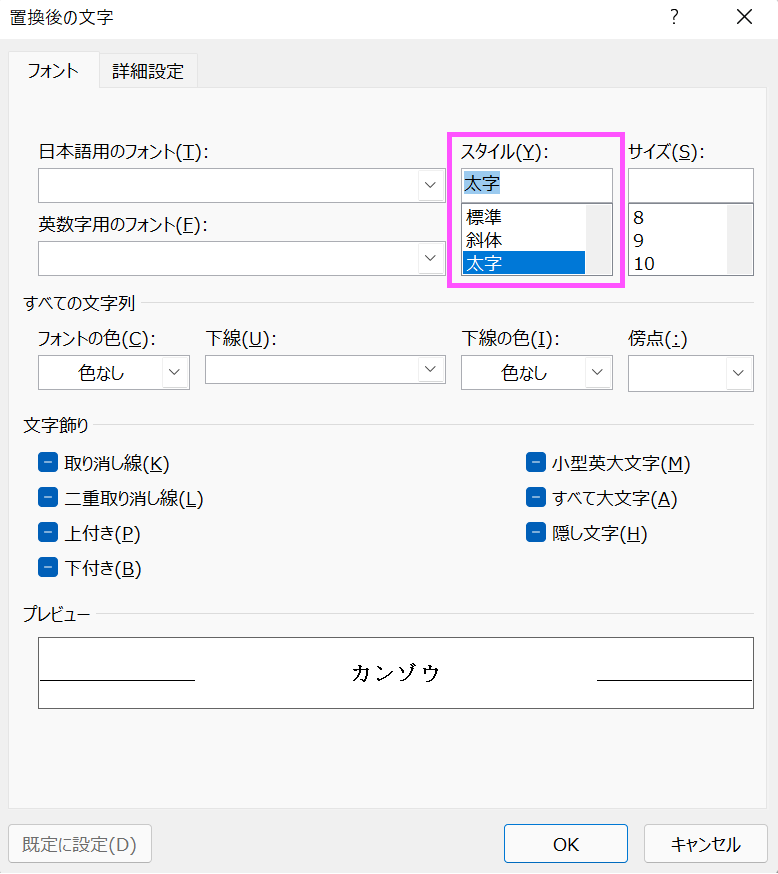The width and height of the screenshot is (778, 874).
Task: Switch to the 詳細設定 tab
Action: click(148, 71)
